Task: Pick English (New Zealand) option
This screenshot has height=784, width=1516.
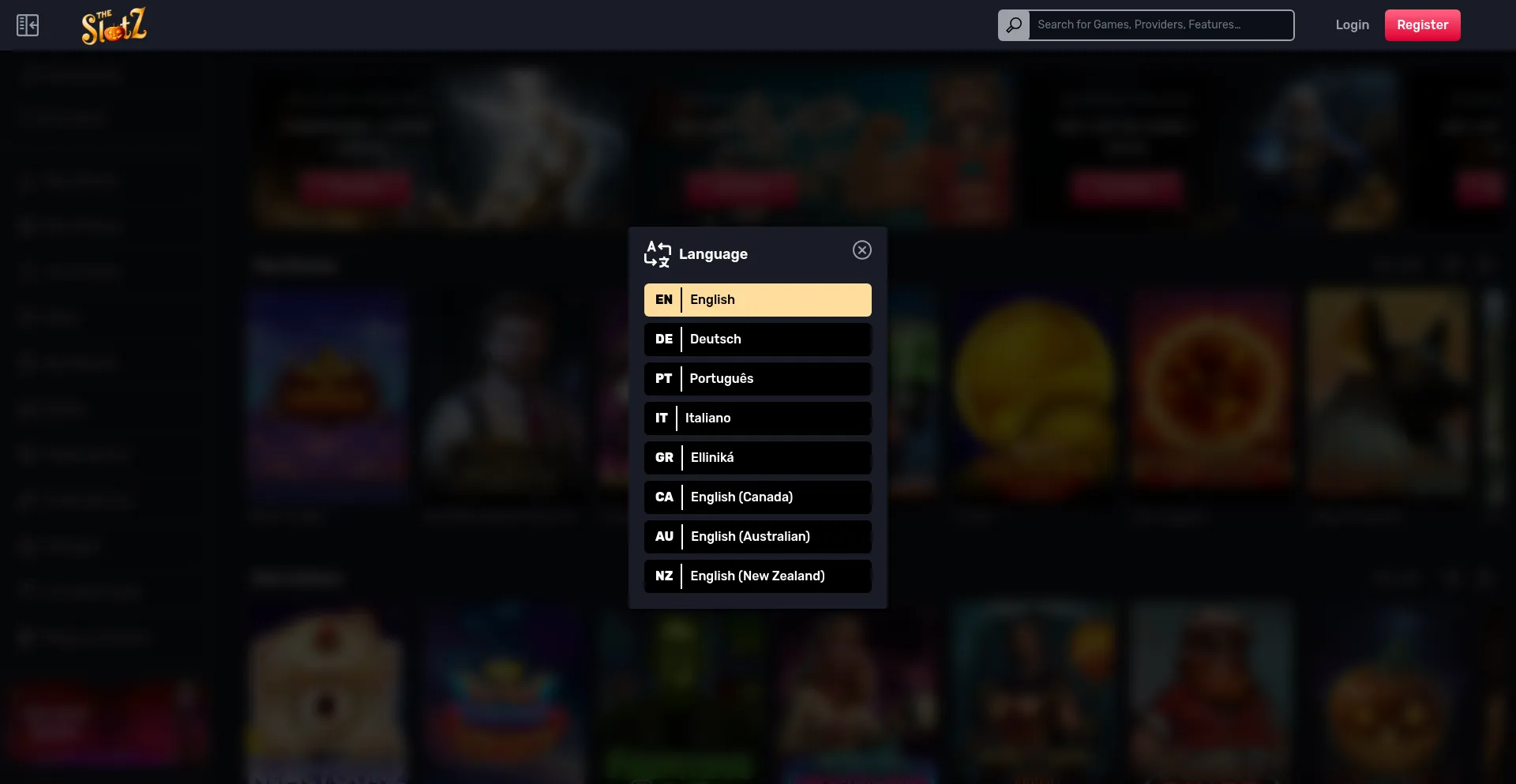Action: (x=758, y=576)
